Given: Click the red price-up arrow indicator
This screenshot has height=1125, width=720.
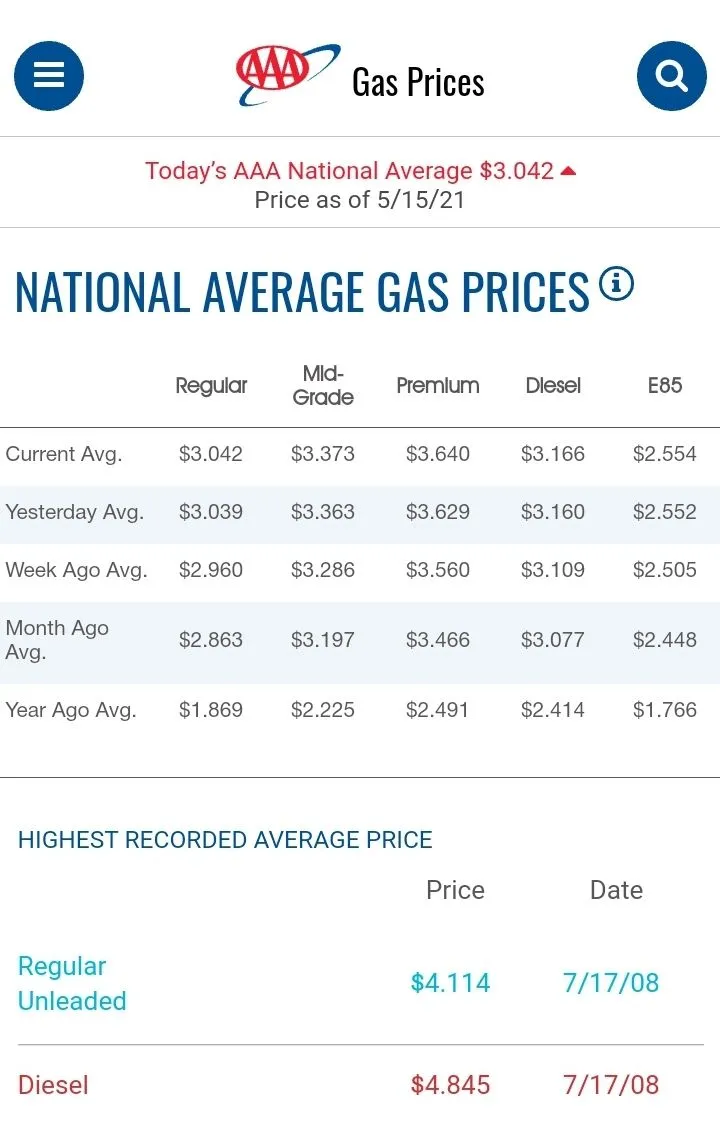Looking at the screenshot, I should click(569, 171).
